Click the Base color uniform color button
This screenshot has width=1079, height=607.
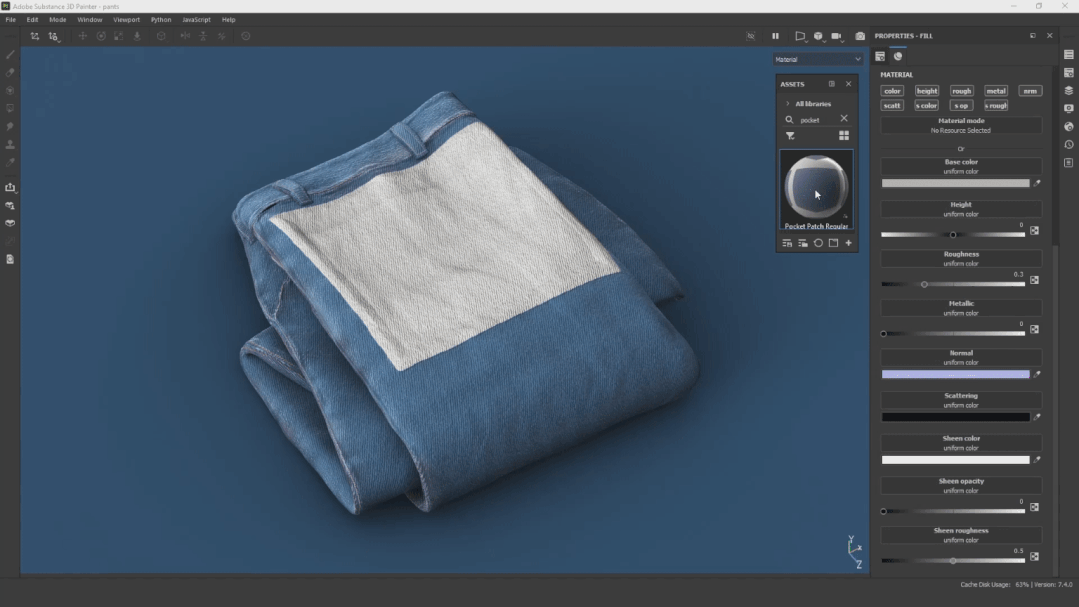tap(961, 167)
